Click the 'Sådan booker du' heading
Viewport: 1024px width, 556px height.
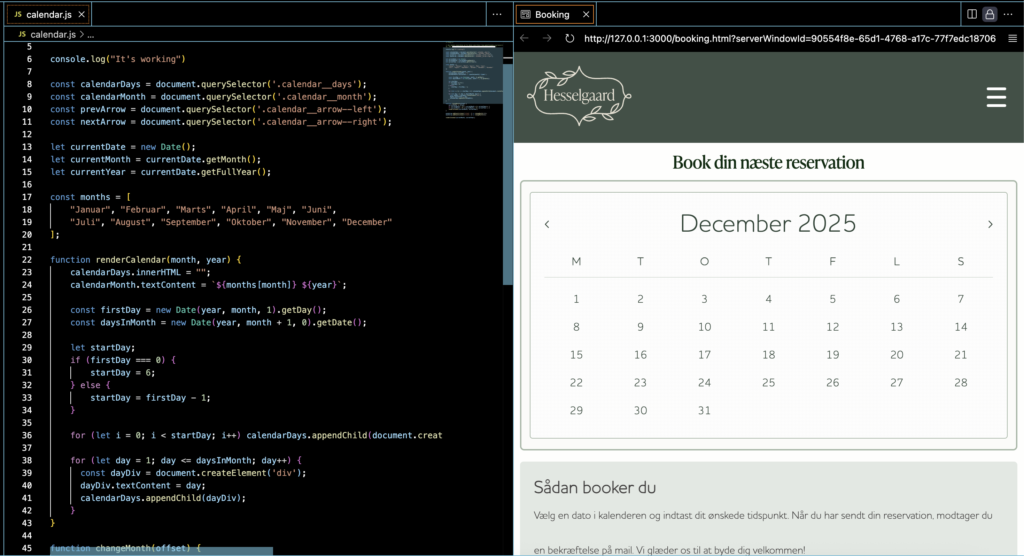(x=594, y=488)
